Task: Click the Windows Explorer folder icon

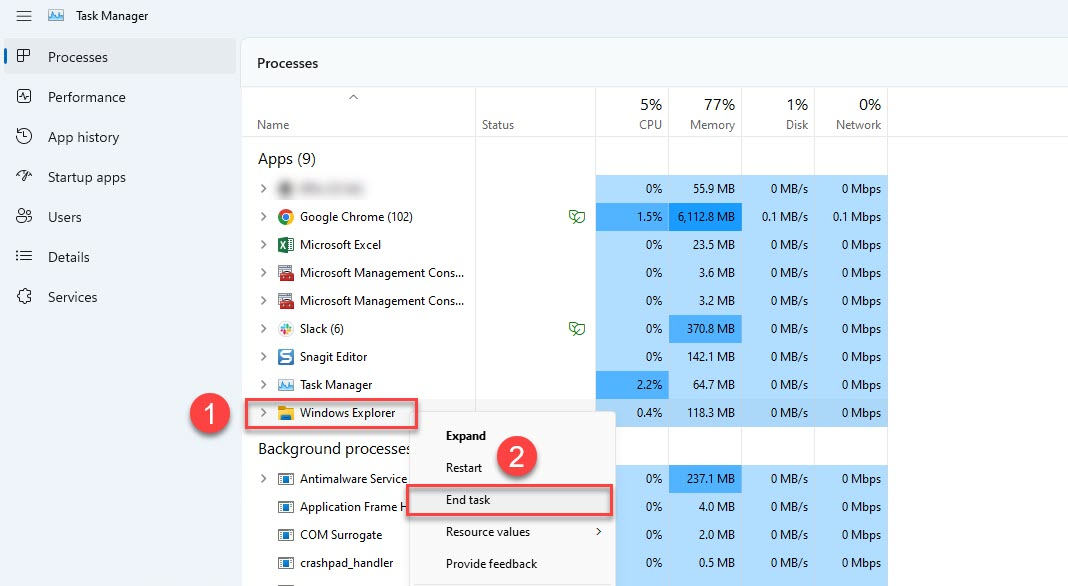Action: [285, 413]
